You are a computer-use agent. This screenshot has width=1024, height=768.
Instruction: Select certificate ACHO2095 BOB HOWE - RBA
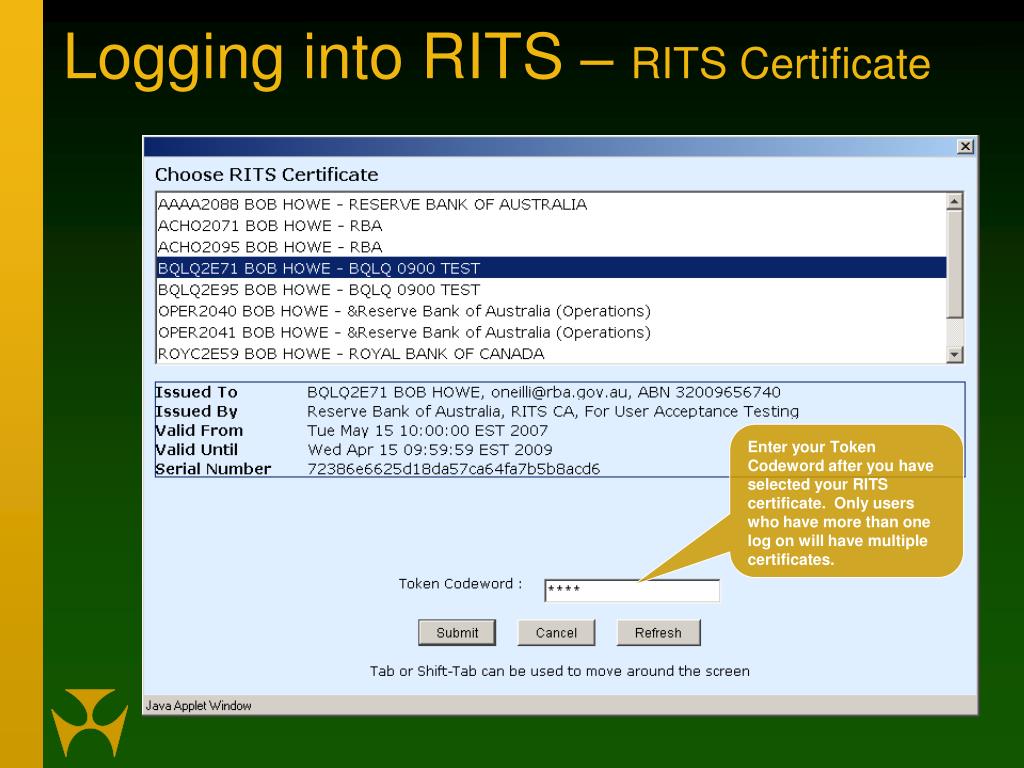pyautogui.click(x=551, y=247)
